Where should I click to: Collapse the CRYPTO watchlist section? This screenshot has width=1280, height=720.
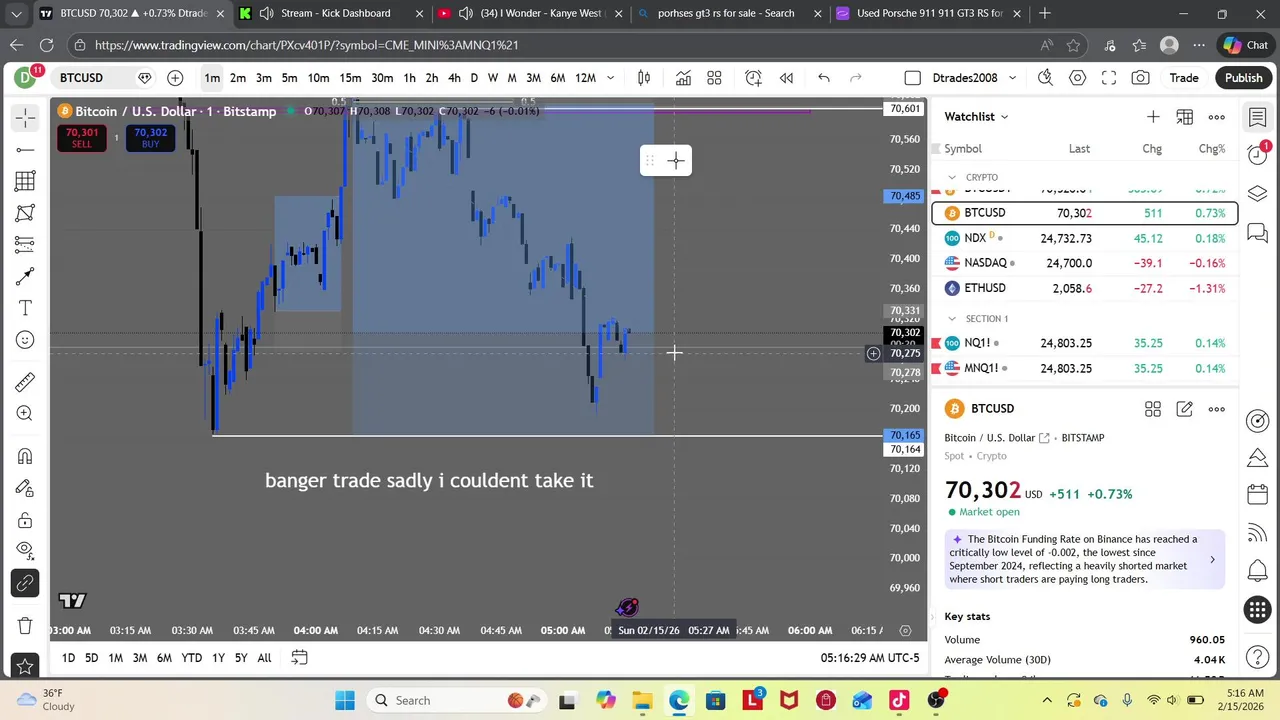[x=952, y=178]
